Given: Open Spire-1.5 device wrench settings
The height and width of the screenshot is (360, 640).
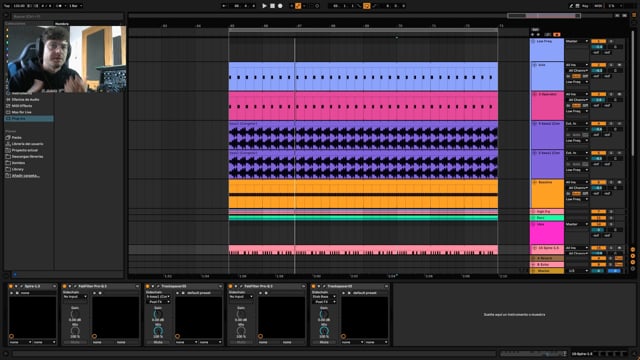Looking at the screenshot, I should click(x=22, y=286).
